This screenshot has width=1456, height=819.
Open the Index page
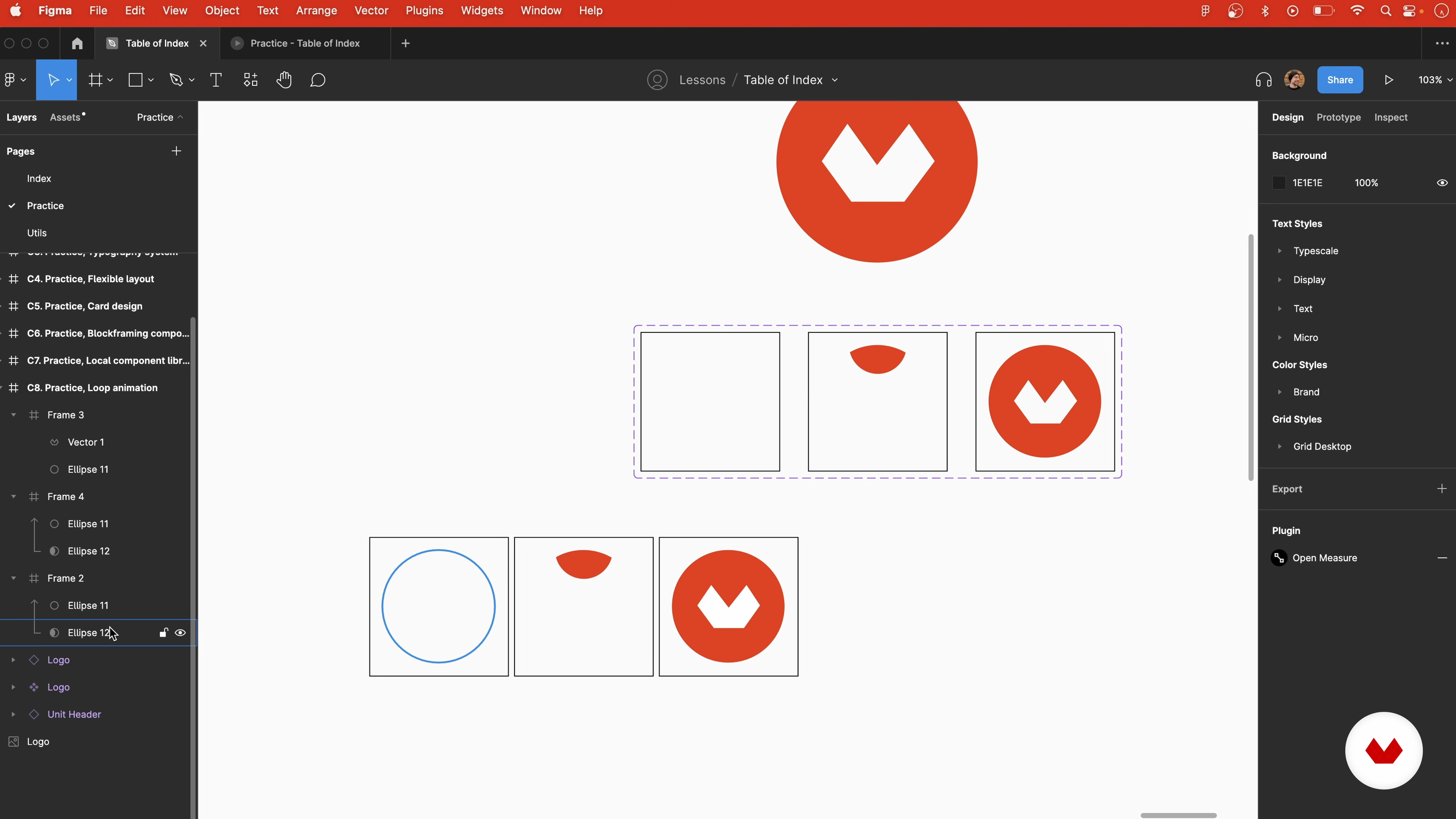(x=39, y=178)
